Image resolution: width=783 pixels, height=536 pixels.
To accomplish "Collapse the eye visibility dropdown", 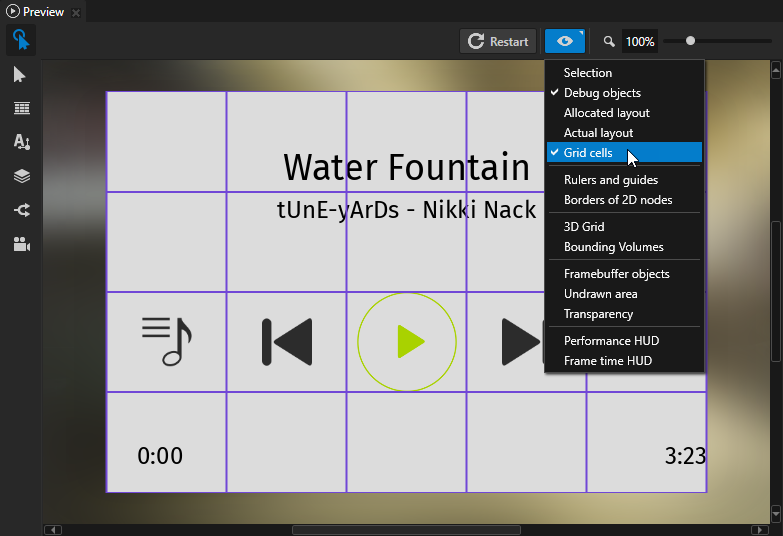I will pos(565,41).
